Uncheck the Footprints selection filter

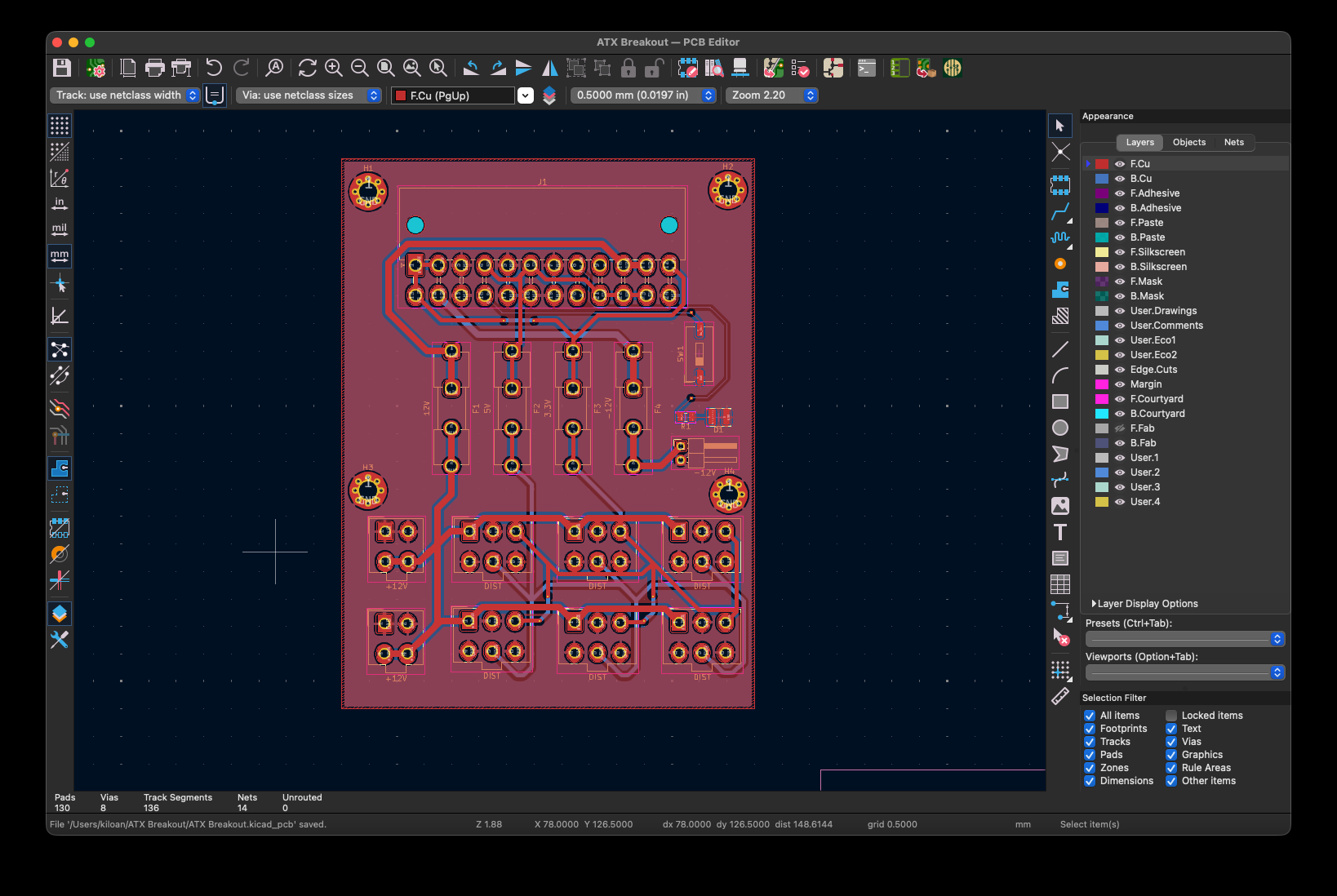[x=1090, y=729]
